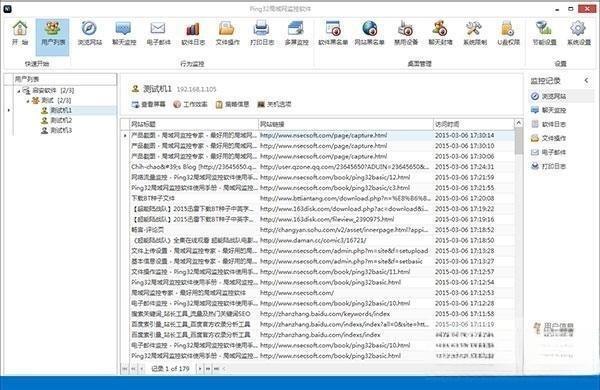Collapse the root software tree node [2/3]
Screen dimensions: 600x390
[x=18, y=91]
